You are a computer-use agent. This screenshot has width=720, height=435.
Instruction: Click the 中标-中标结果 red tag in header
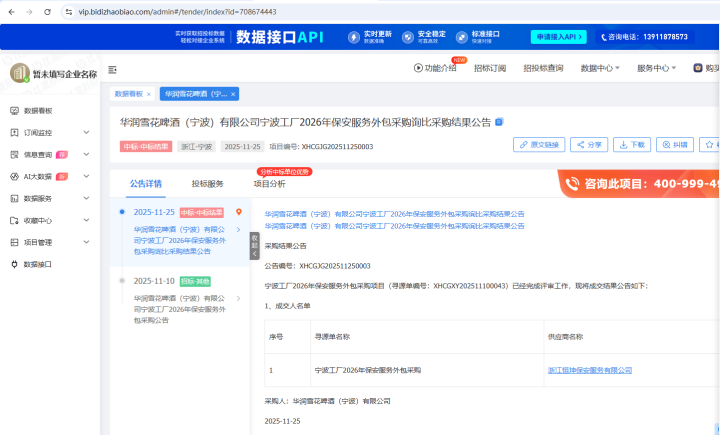tap(146, 147)
